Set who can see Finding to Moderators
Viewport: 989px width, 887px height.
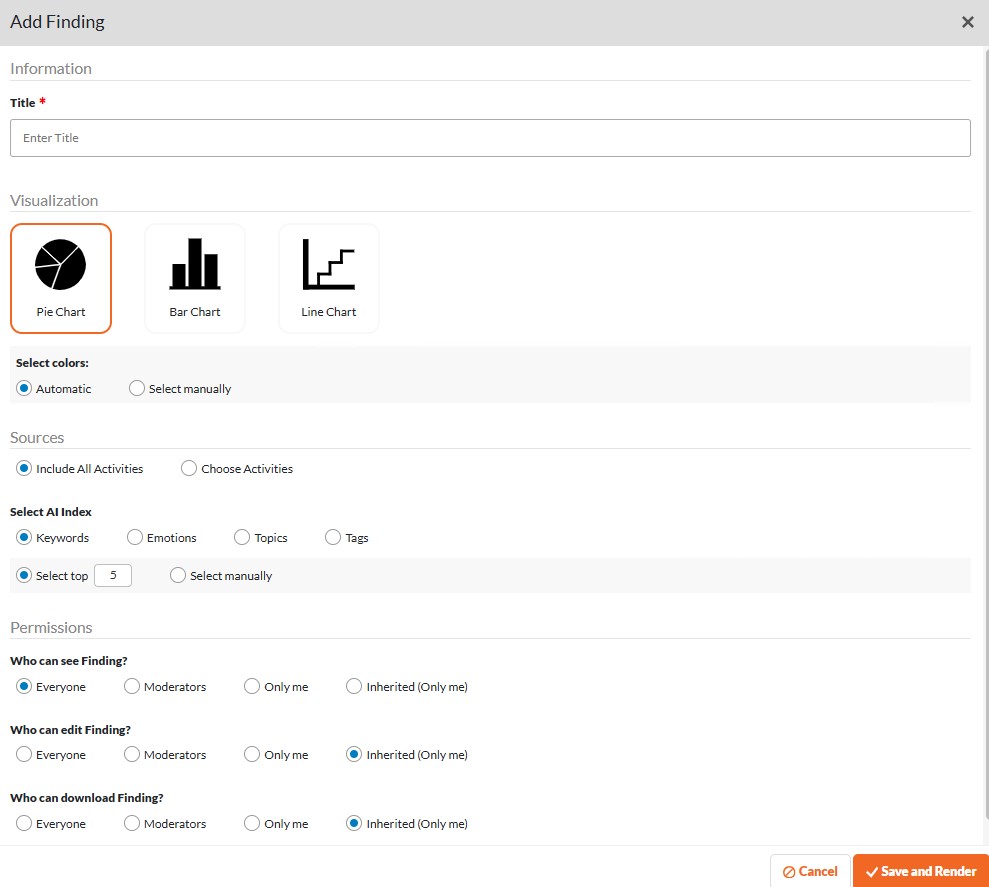[132, 686]
